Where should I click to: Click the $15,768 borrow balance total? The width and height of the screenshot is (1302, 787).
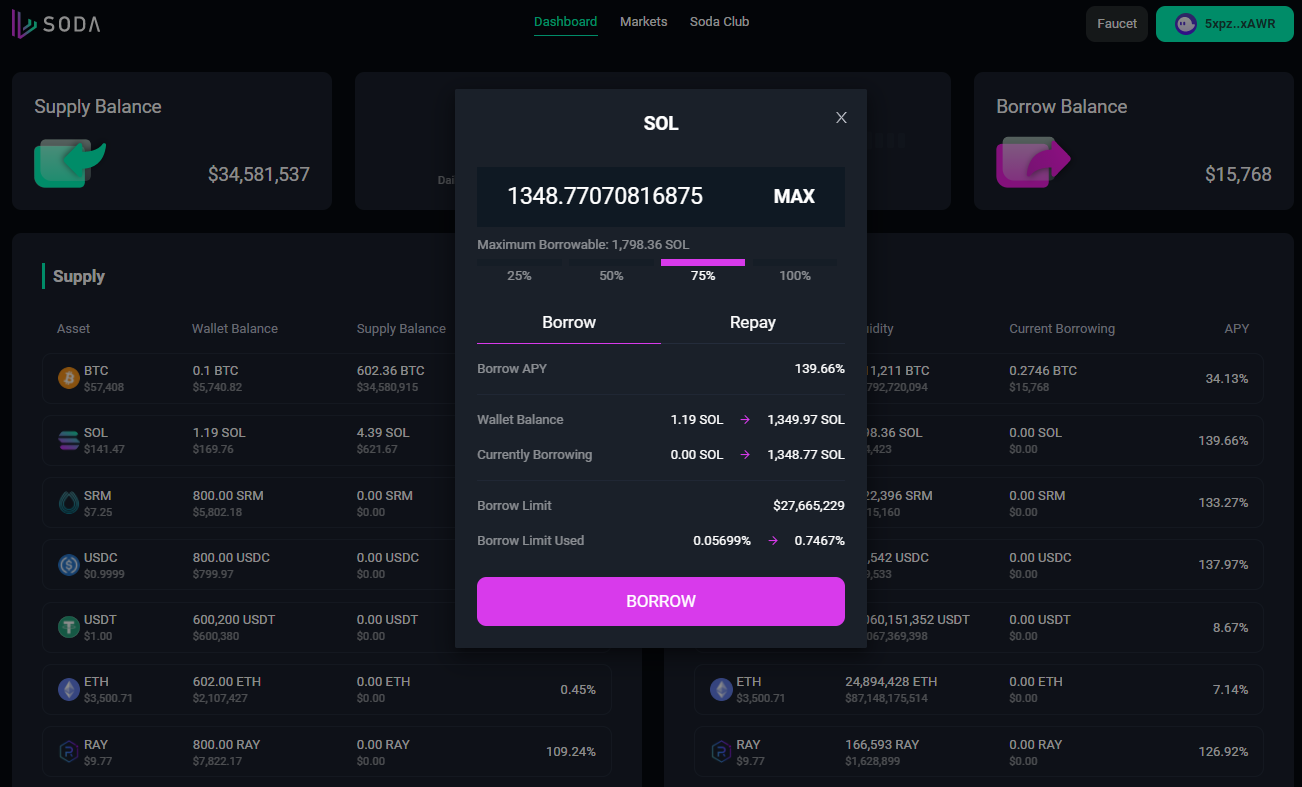(1238, 175)
